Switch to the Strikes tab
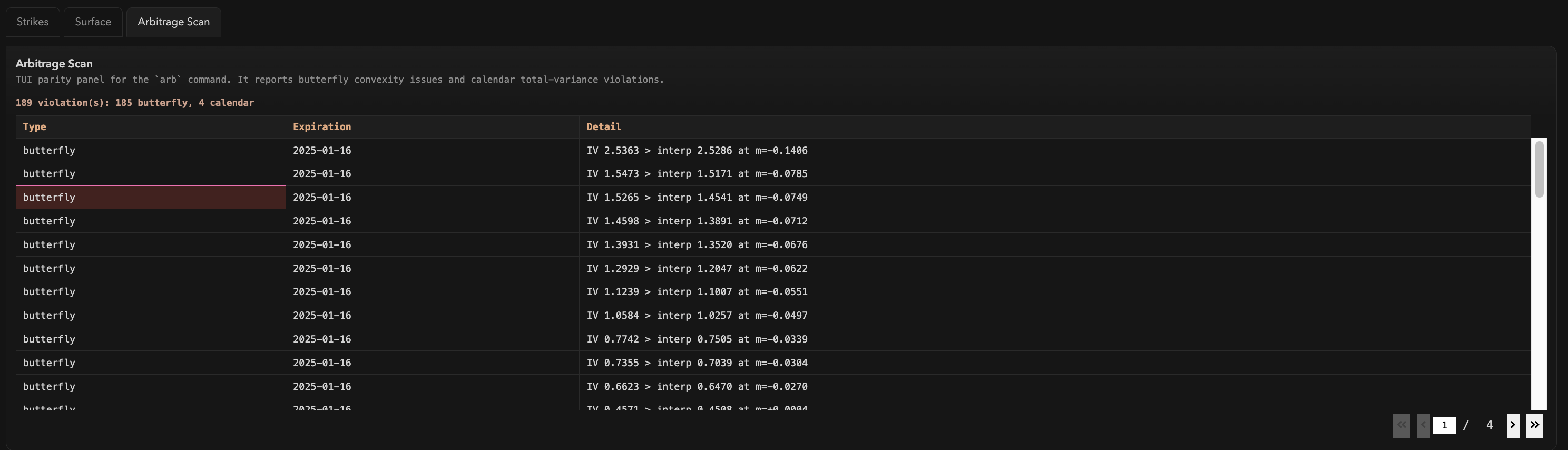 [33, 22]
